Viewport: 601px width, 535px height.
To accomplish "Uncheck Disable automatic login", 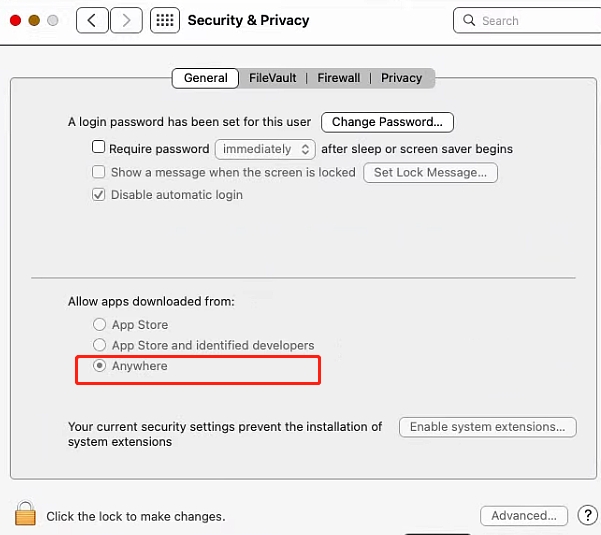I will pyautogui.click(x=99, y=195).
